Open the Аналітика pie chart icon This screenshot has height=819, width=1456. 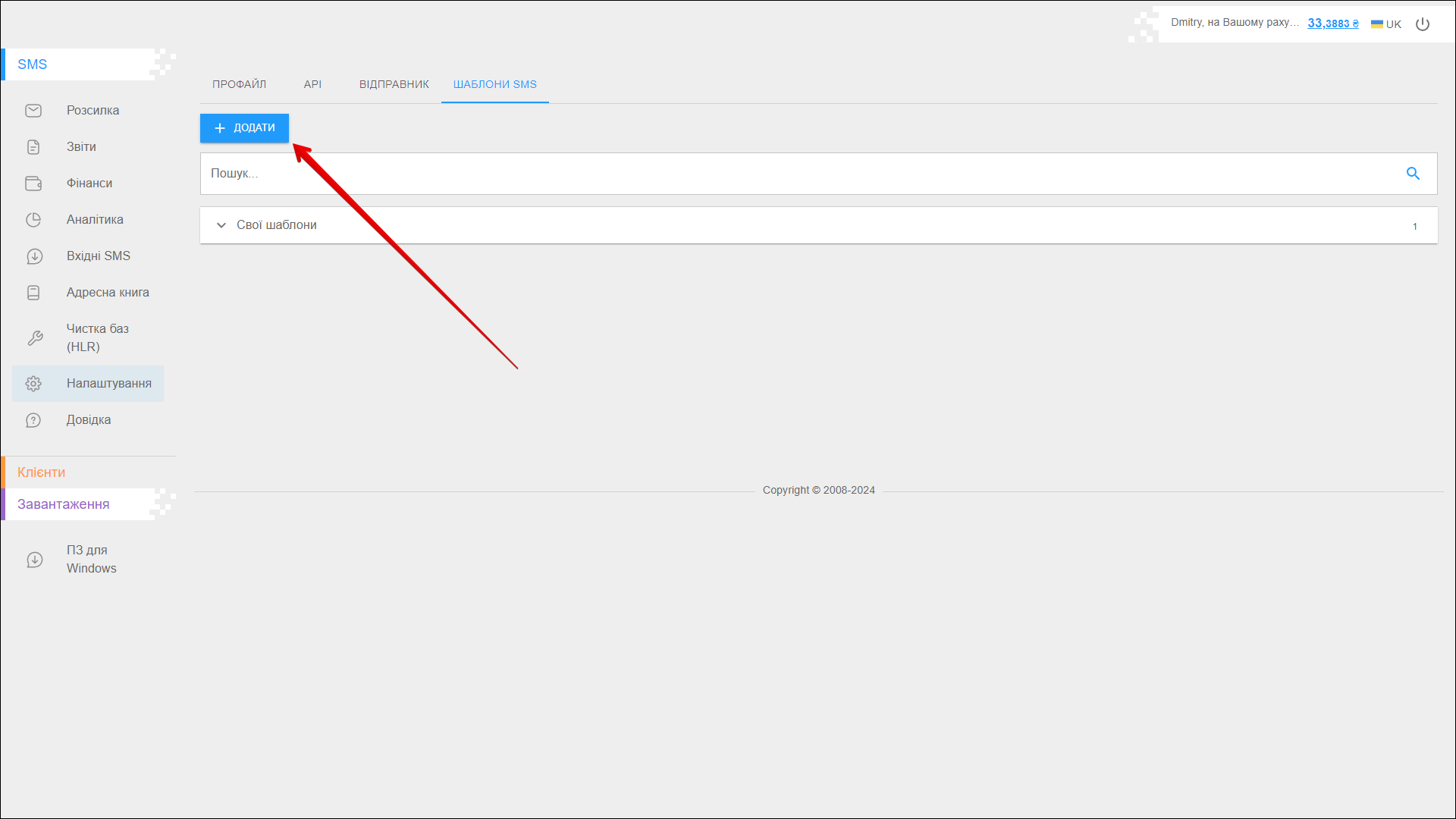click(33, 220)
